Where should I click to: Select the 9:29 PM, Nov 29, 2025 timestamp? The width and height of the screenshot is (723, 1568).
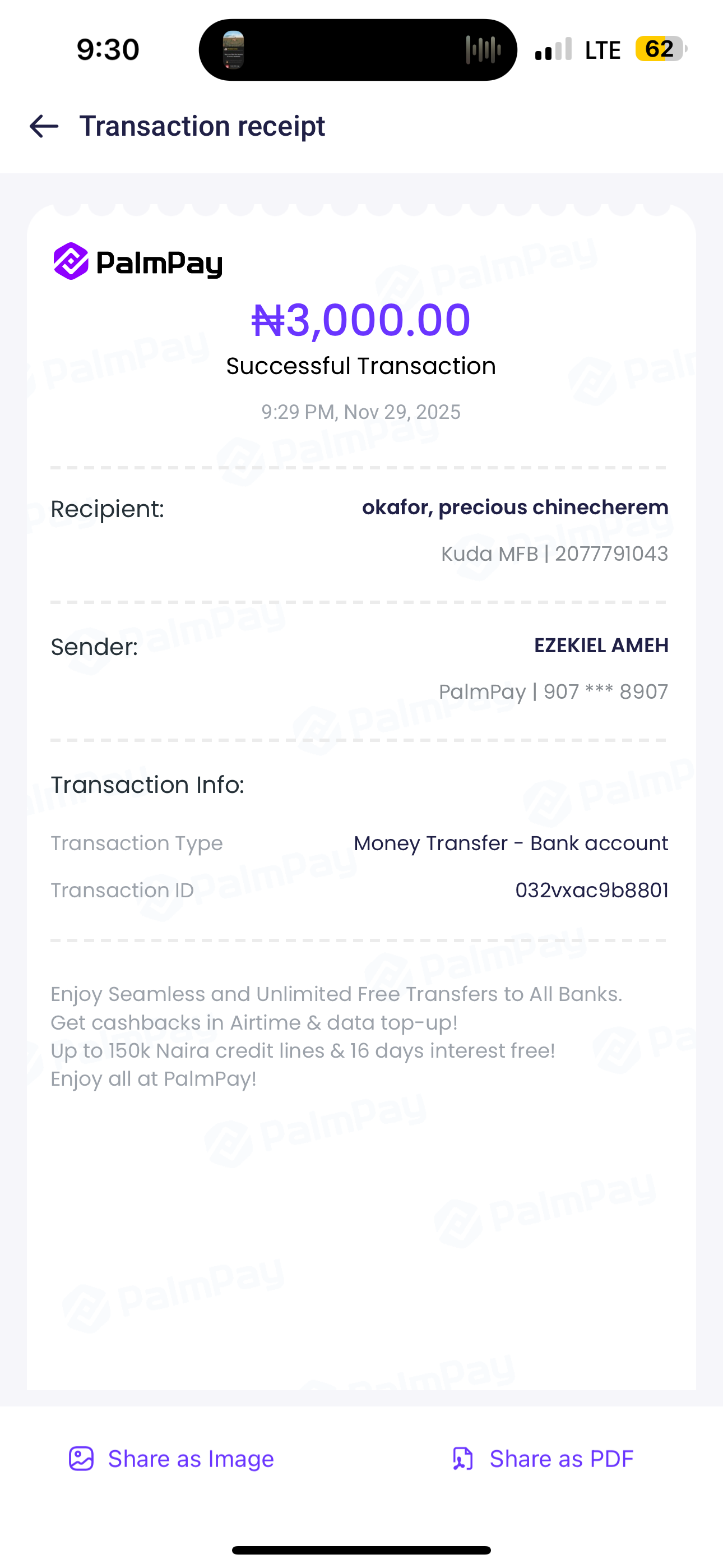click(x=361, y=412)
